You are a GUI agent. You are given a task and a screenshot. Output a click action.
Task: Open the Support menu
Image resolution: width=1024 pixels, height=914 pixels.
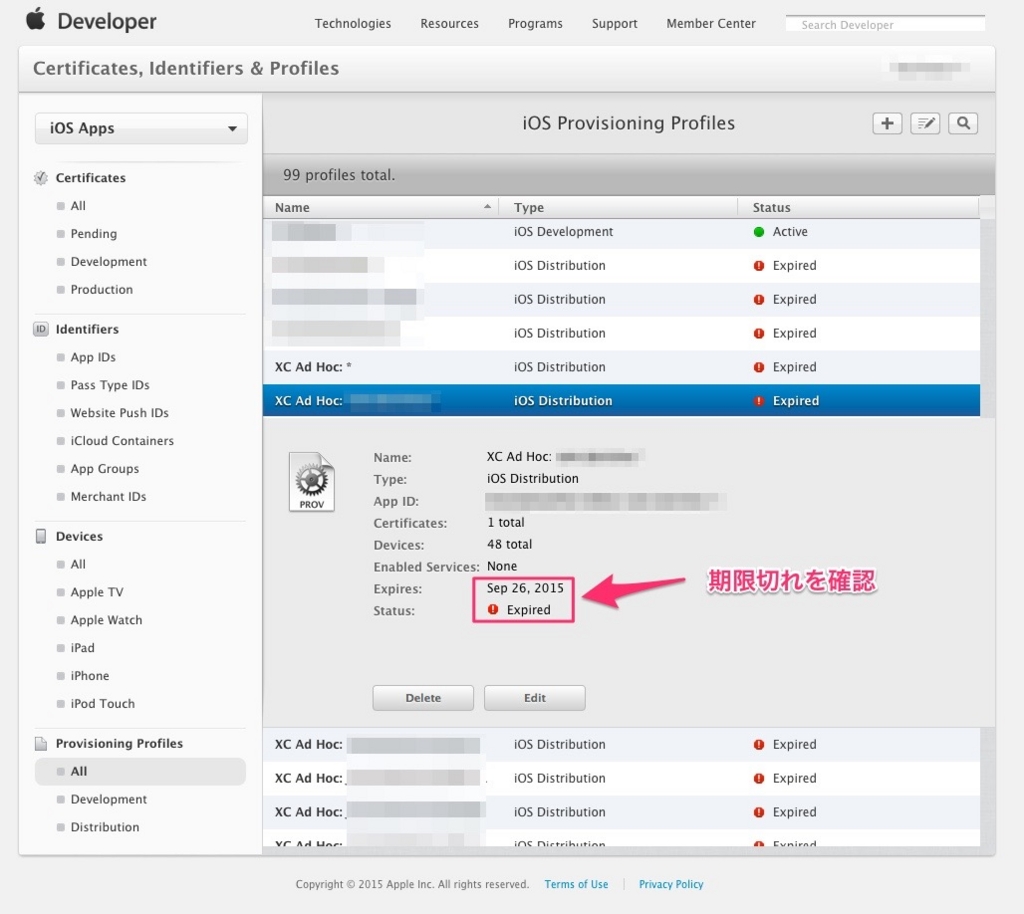tap(615, 24)
